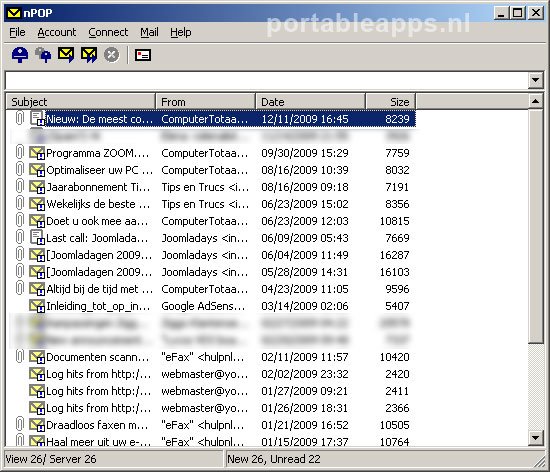This screenshot has height=472, width=550.
Task: Select message dated 08/16/2009 09:18
Action: tap(210, 187)
